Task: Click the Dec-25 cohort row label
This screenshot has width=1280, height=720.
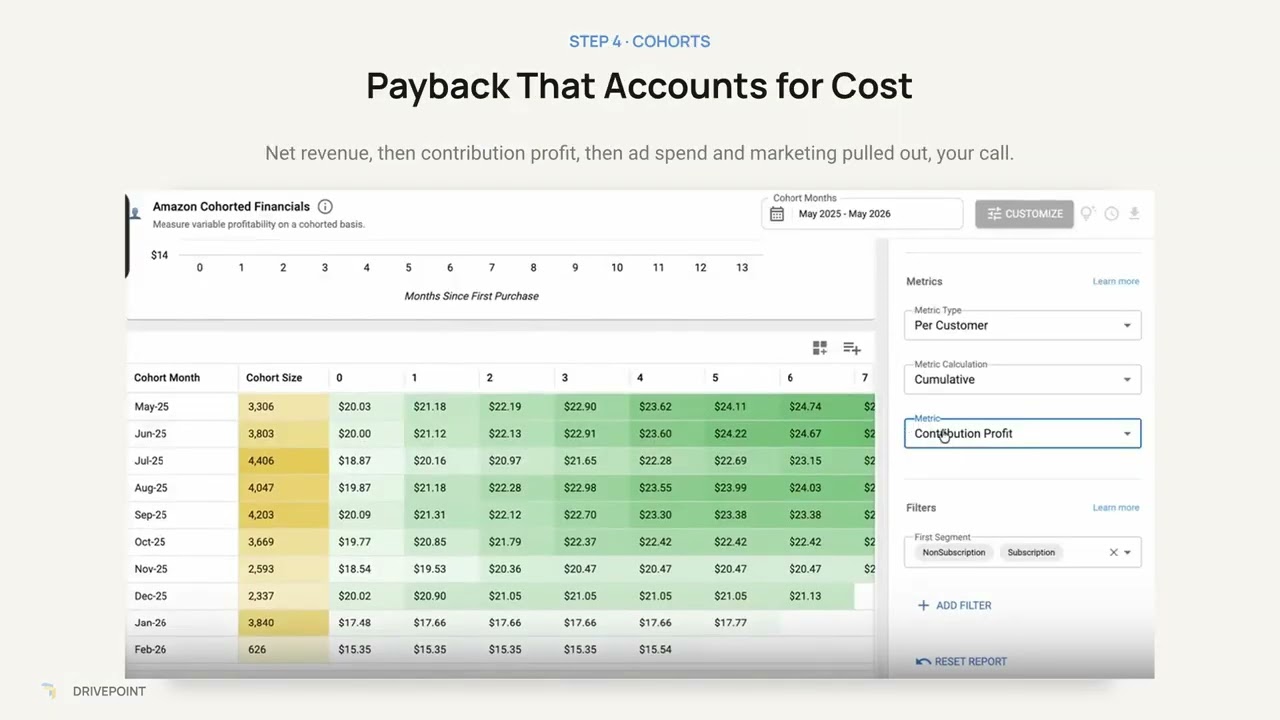Action: [x=151, y=595]
